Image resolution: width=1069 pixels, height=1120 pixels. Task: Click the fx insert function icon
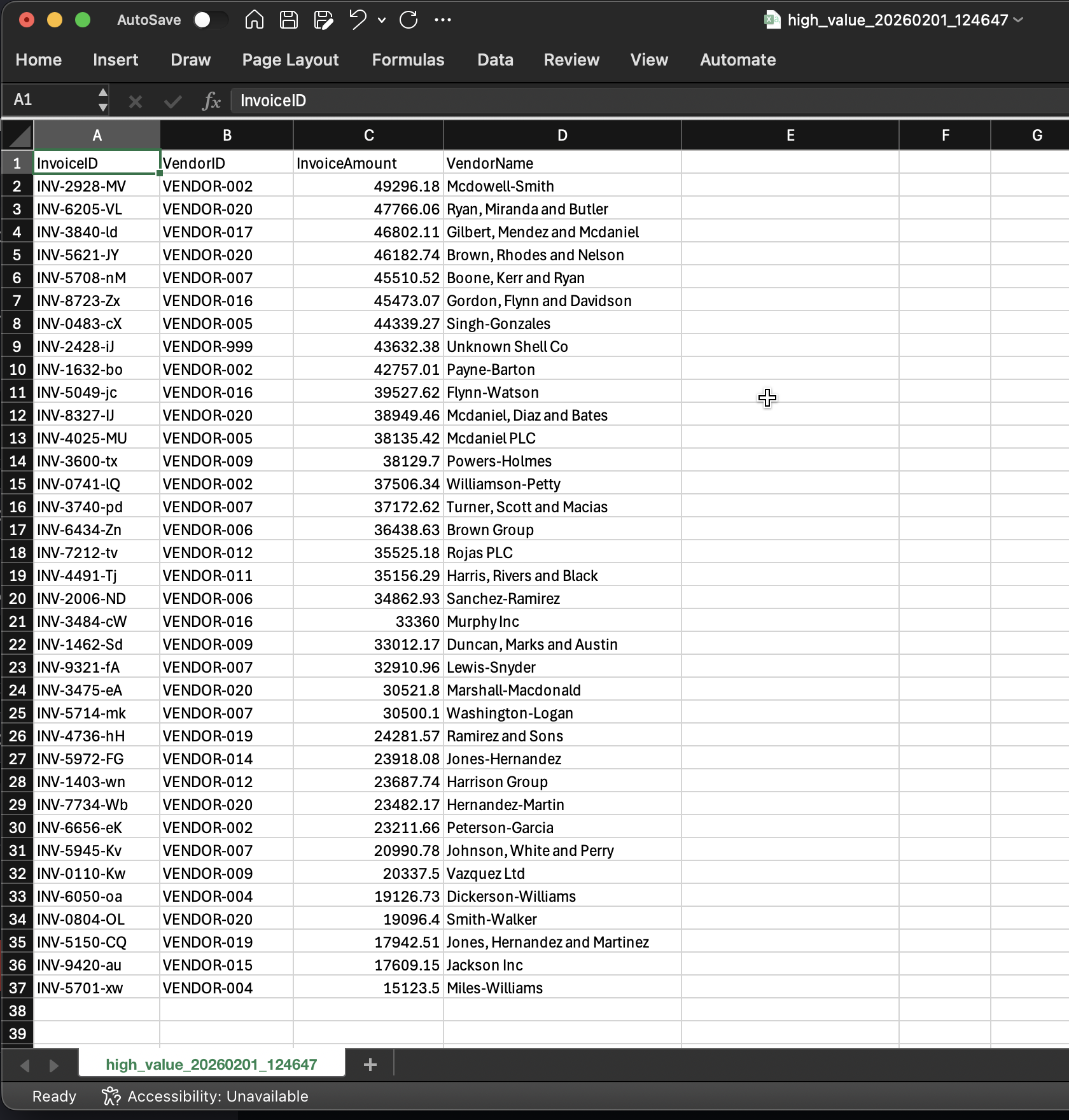pyautogui.click(x=211, y=101)
